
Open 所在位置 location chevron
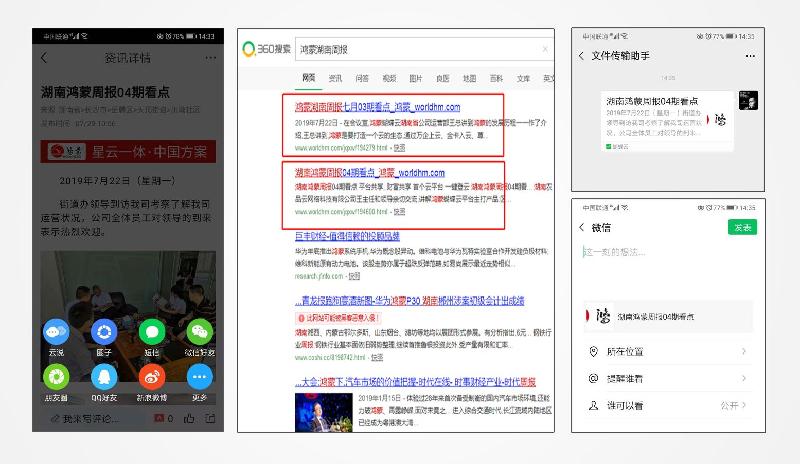(x=743, y=351)
